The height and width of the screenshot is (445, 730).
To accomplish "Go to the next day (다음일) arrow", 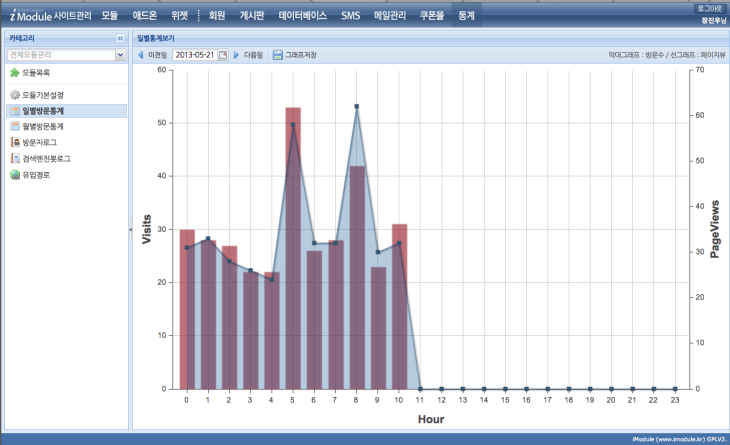I will click(237, 55).
